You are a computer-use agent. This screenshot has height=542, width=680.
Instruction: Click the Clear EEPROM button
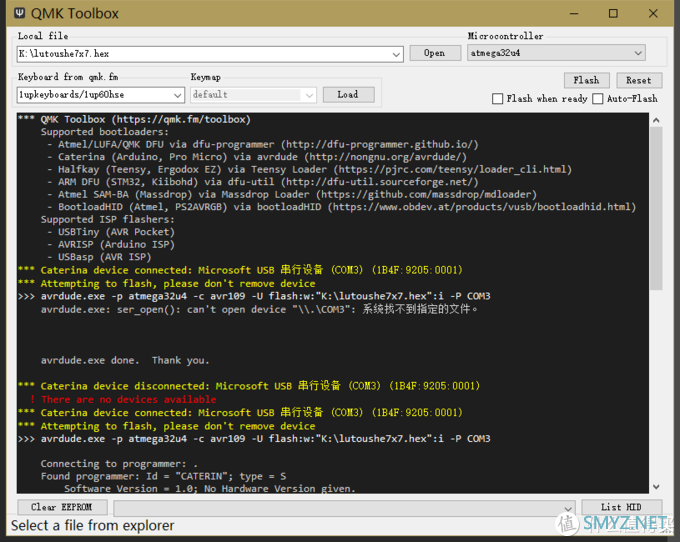(62, 507)
